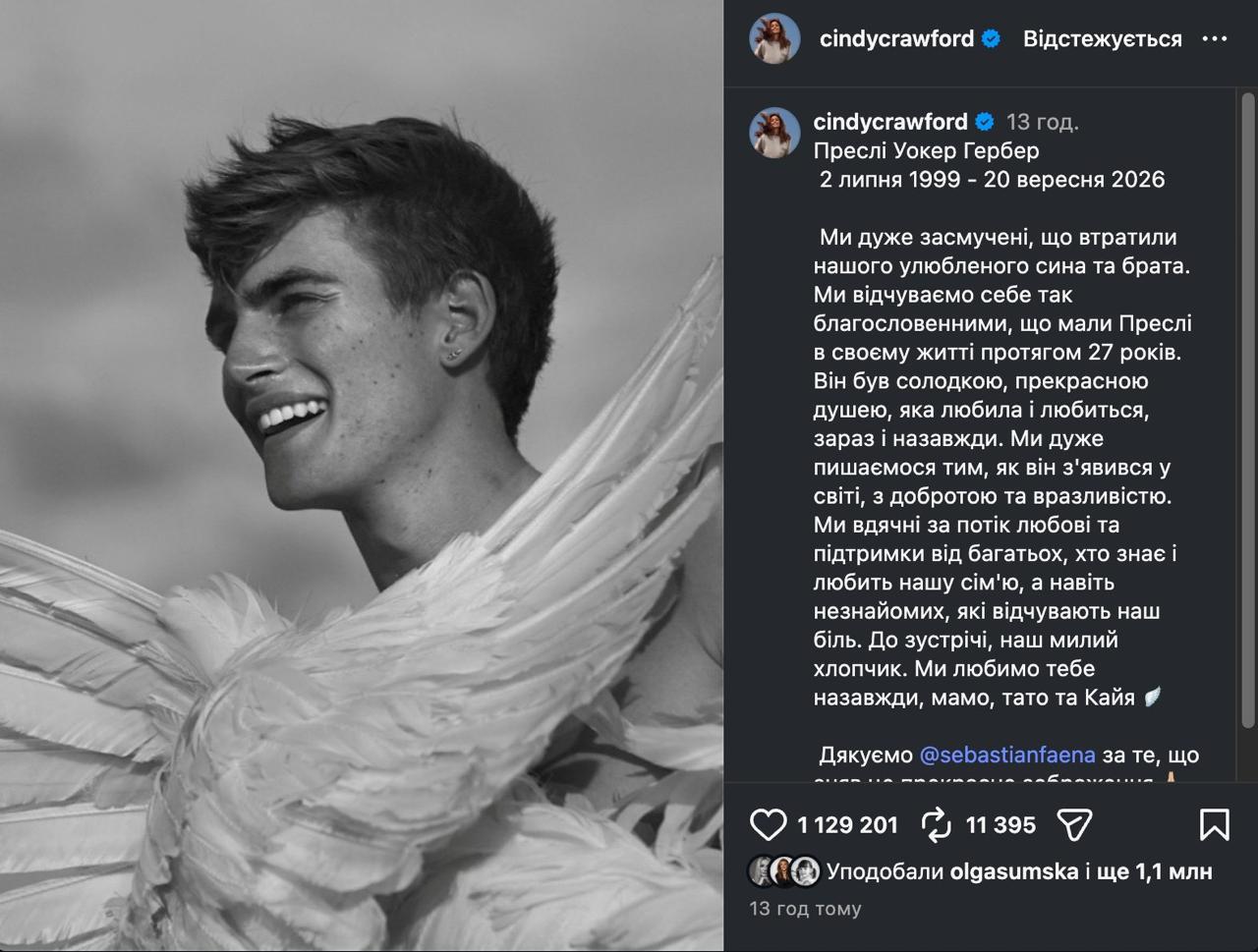This screenshot has width=1258, height=952.
Task: Click the header profile avatar
Action: click(x=774, y=39)
